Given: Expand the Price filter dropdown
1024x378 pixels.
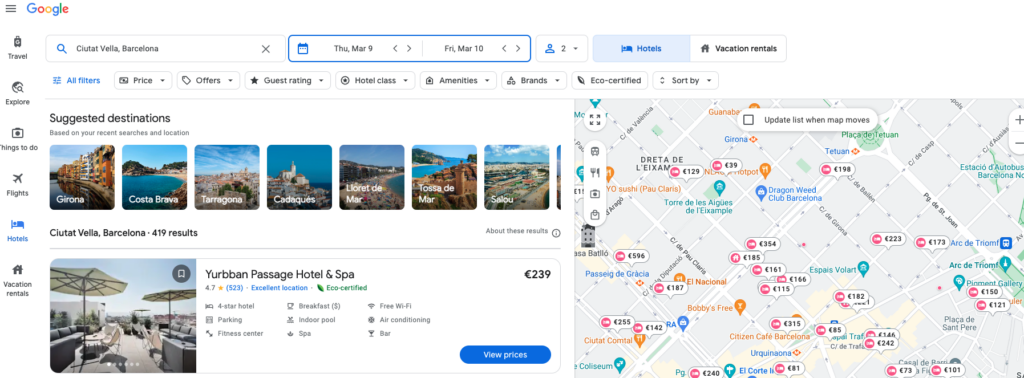Looking at the screenshot, I should [143, 80].
